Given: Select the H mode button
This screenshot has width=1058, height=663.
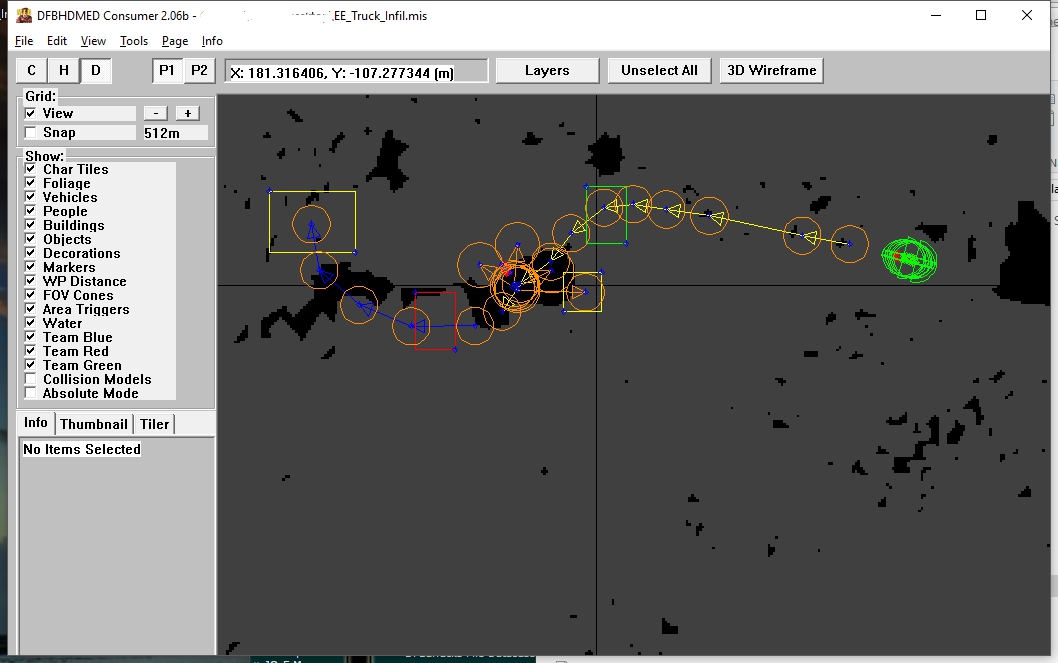Looking at the screenshot, I should (x=63, y=70).
